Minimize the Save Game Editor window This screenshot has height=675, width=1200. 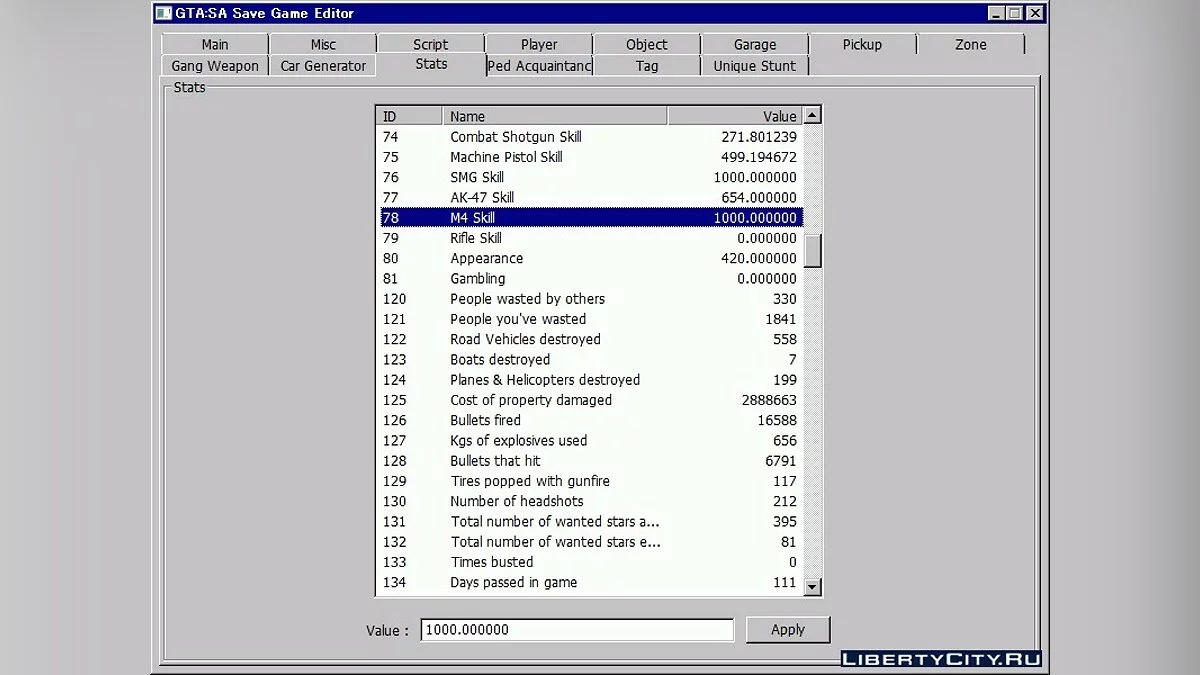tap(996, 13)
